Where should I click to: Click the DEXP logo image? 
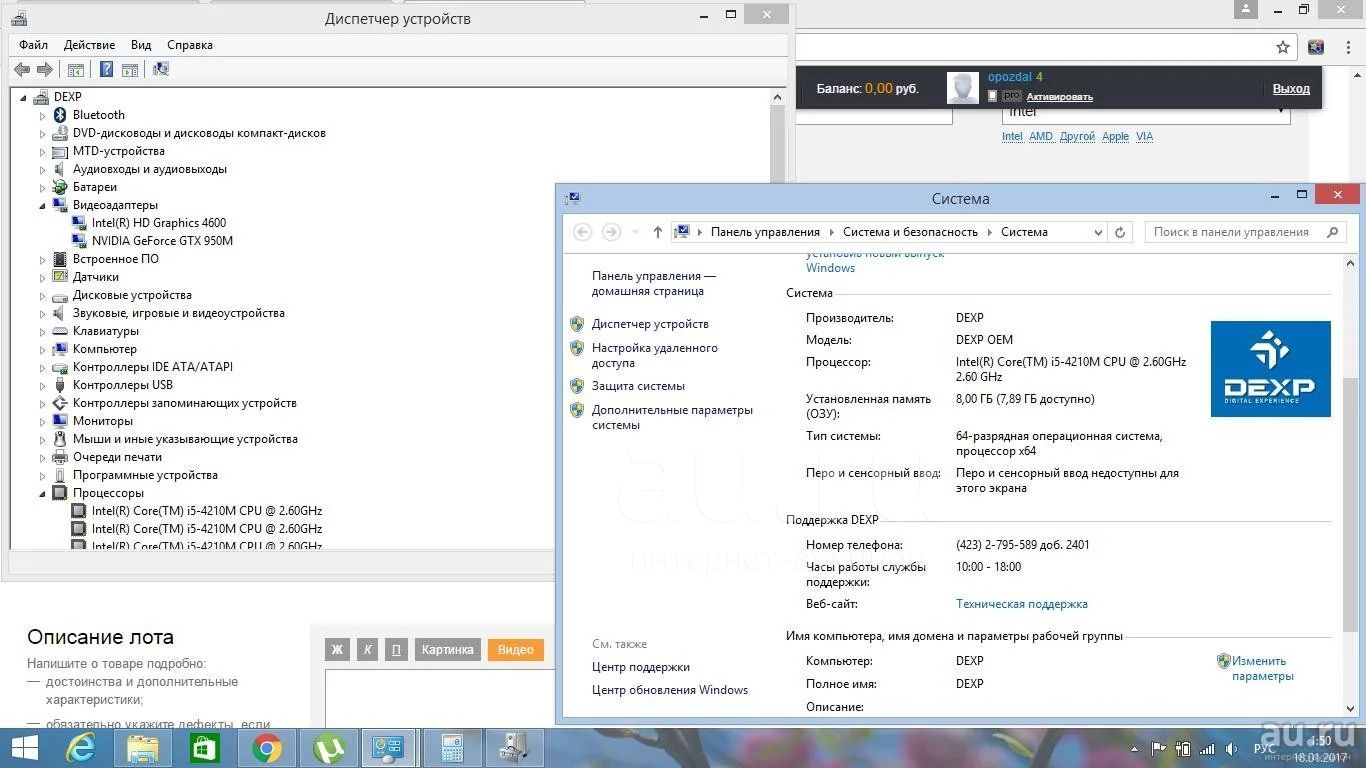point(1270,369)
